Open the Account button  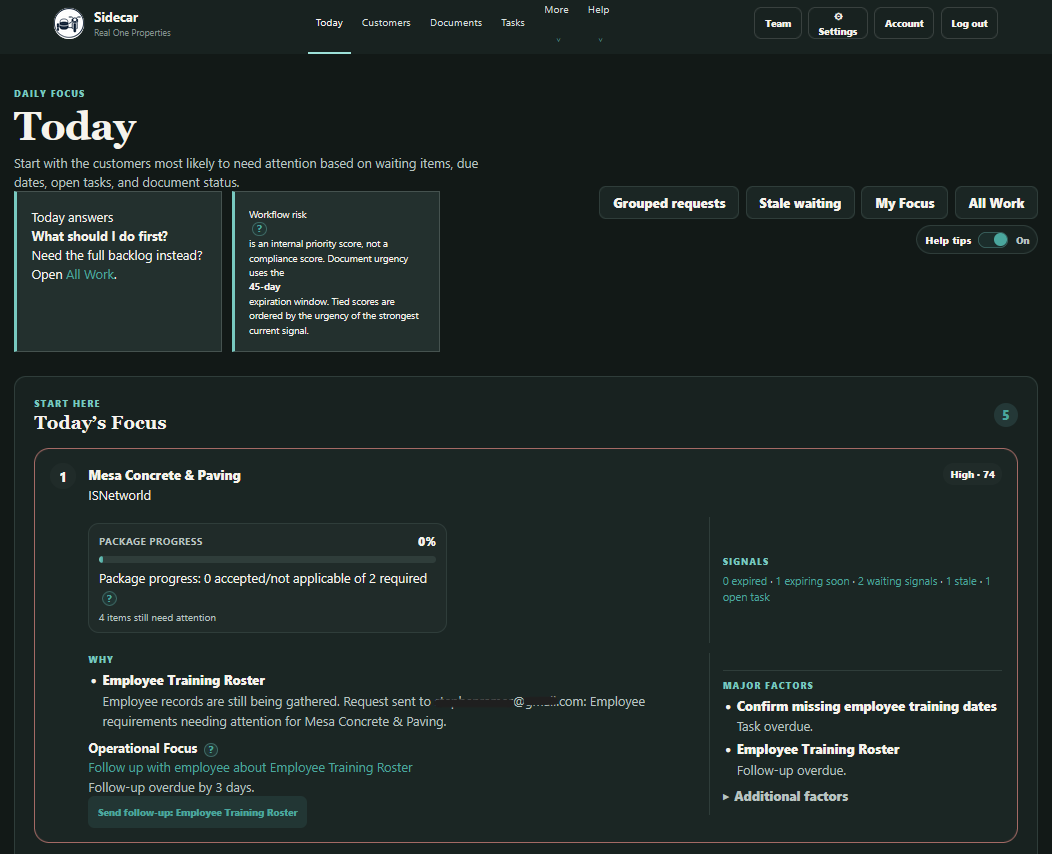pyautogui.click(x=904, y=23)
